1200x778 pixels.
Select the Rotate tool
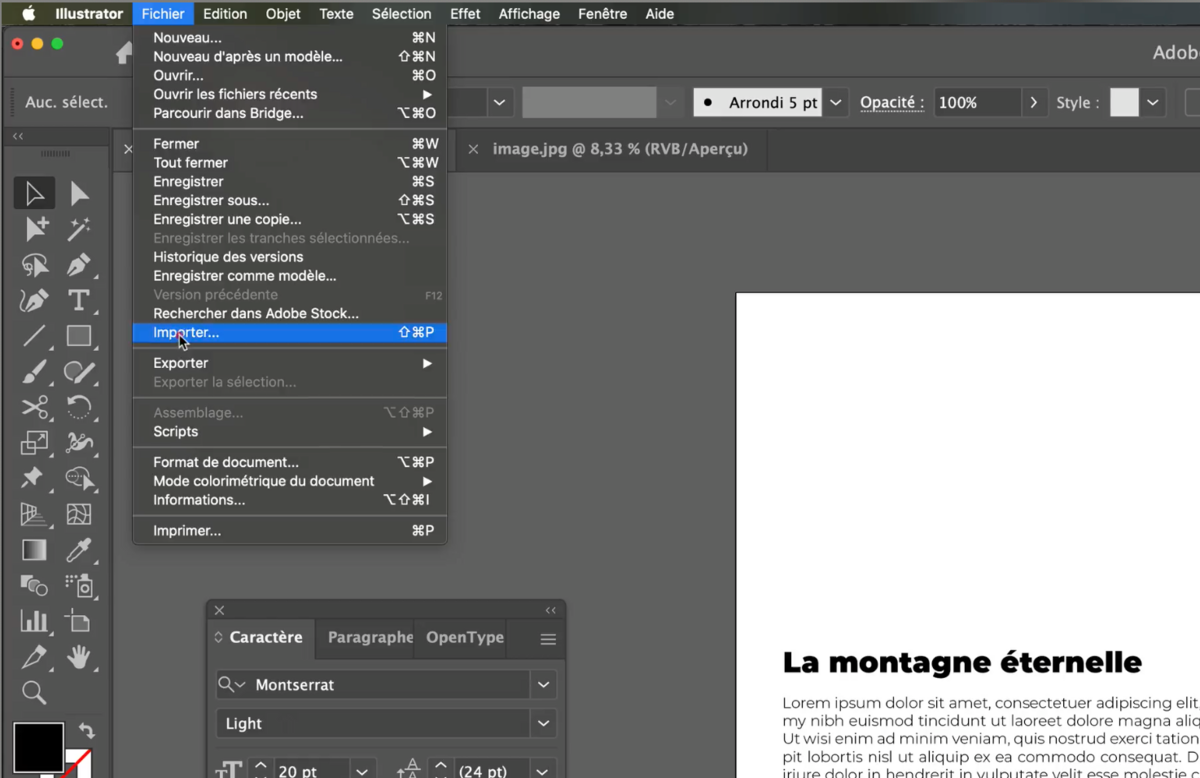pos(79,407)
